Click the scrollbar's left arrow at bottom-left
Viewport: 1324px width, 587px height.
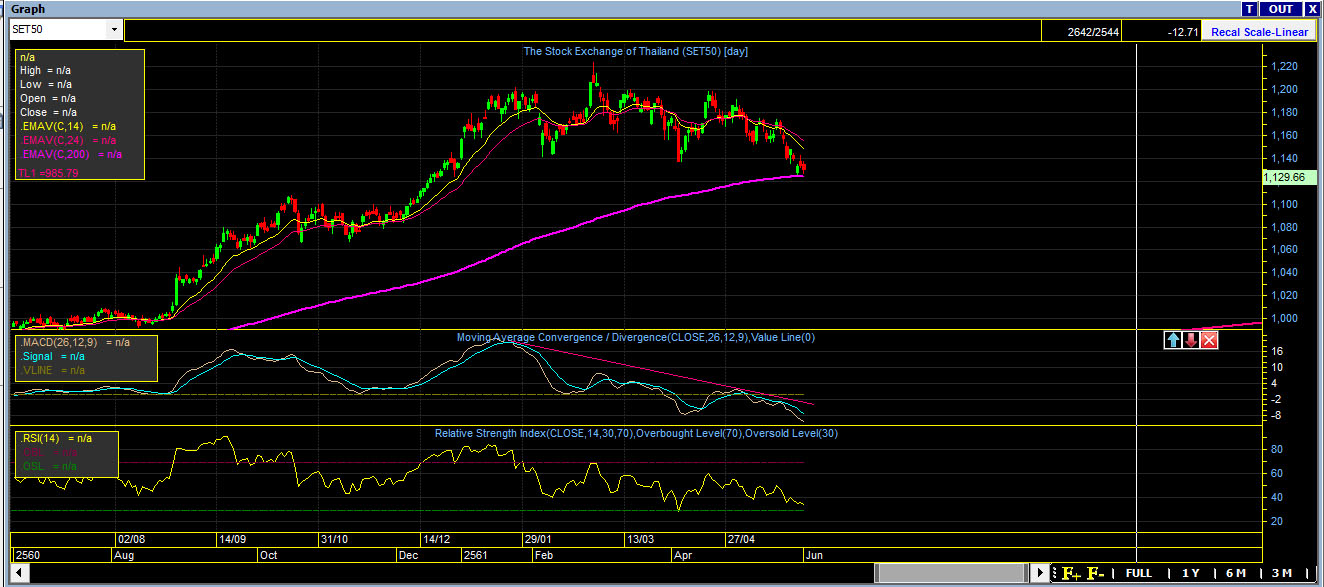18,573
